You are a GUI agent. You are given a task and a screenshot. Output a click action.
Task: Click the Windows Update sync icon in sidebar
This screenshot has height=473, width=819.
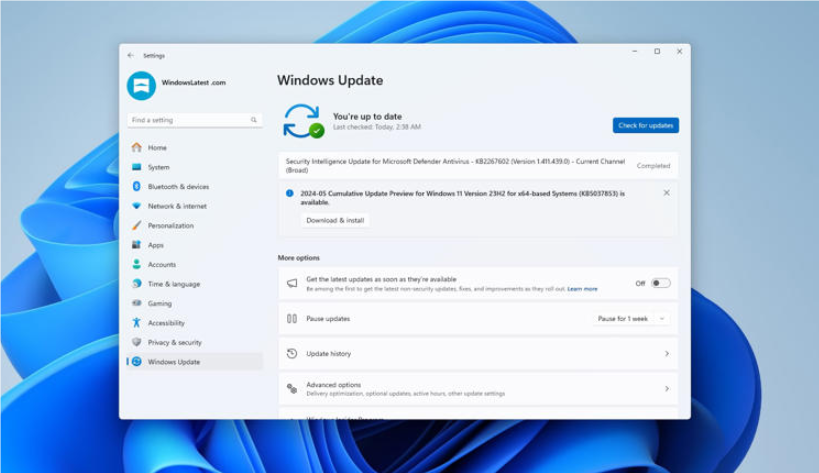[x=136, y=362]
